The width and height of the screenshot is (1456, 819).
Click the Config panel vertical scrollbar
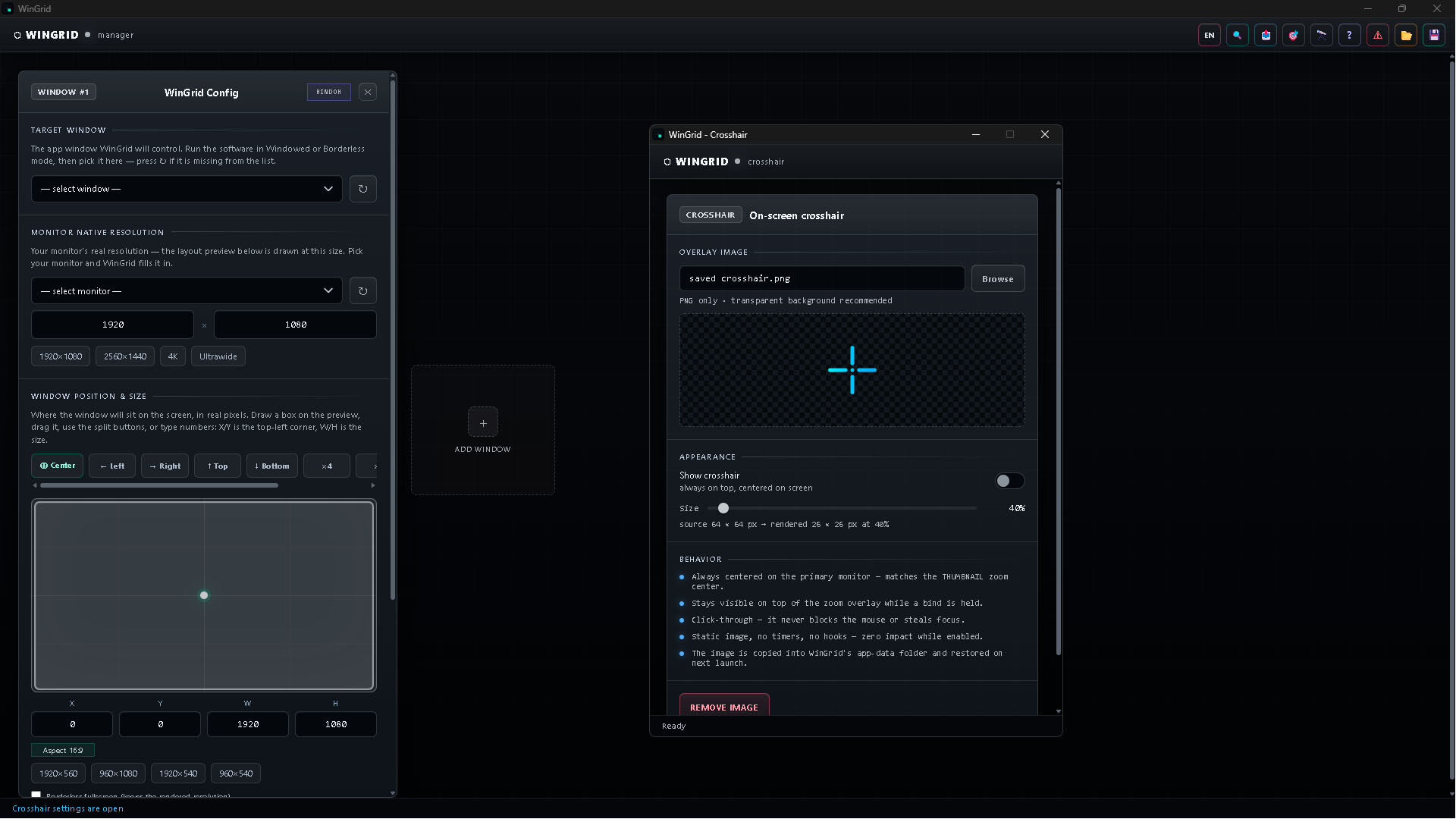(393, 340)
